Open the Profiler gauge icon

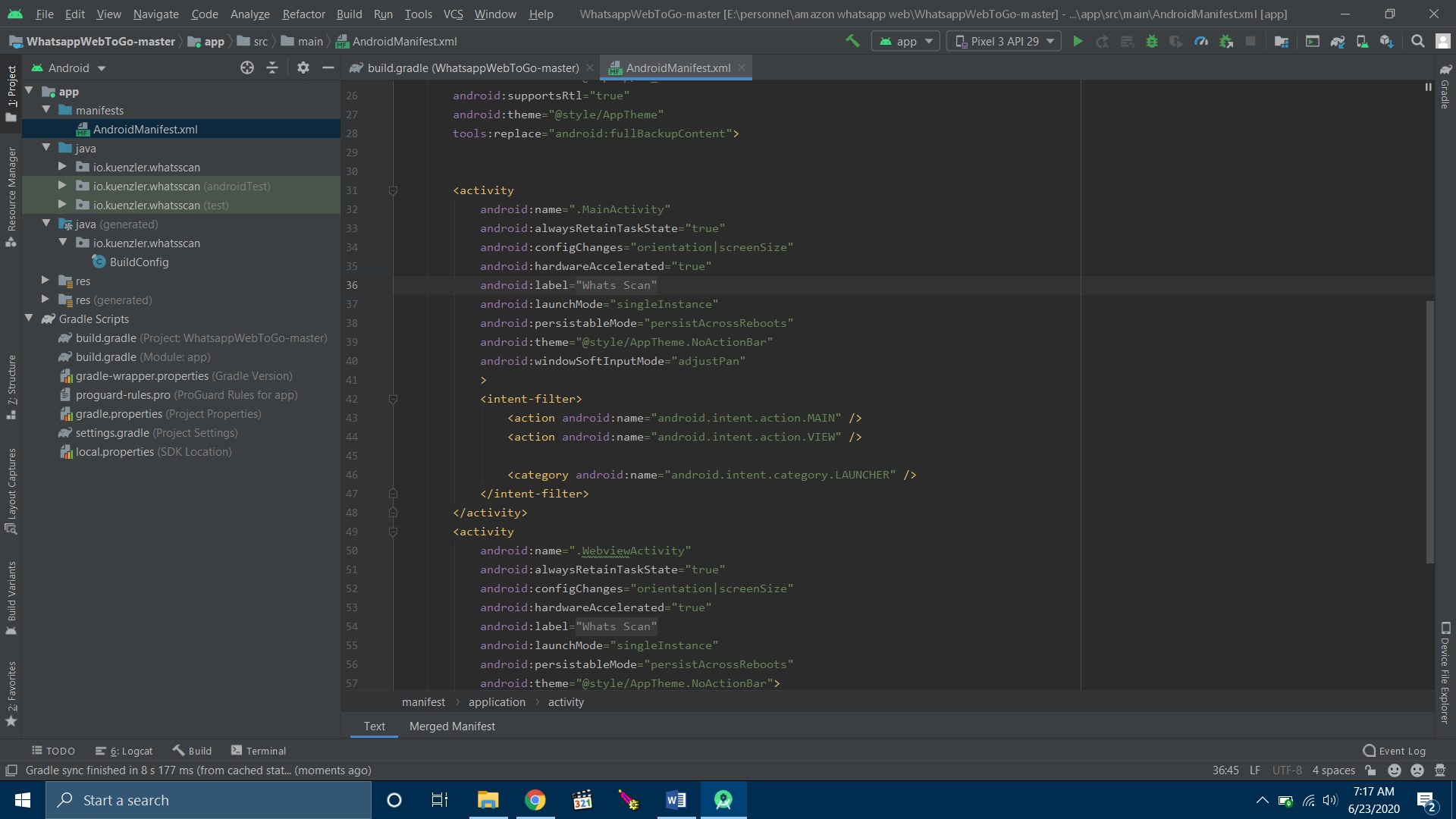click(1201, 42)
